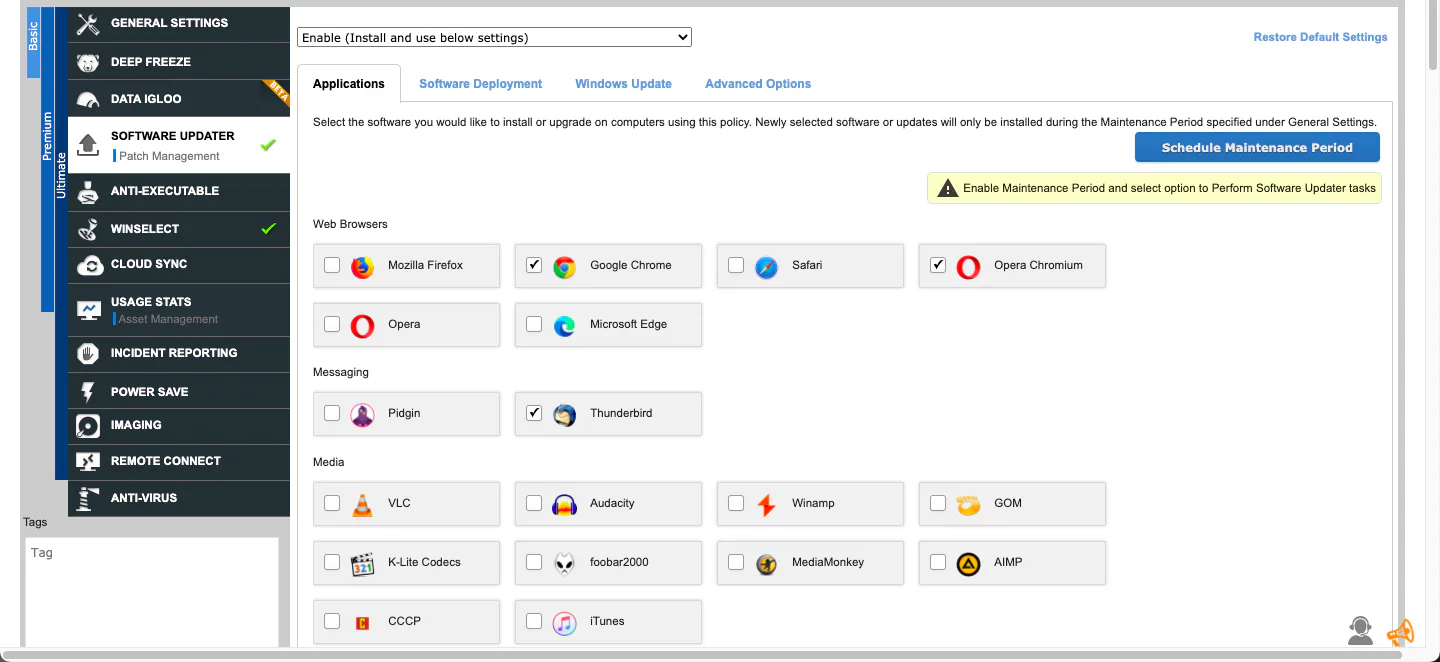
Task: Click the Deep Freeze polar bear icon
Action: pos(88,62)
